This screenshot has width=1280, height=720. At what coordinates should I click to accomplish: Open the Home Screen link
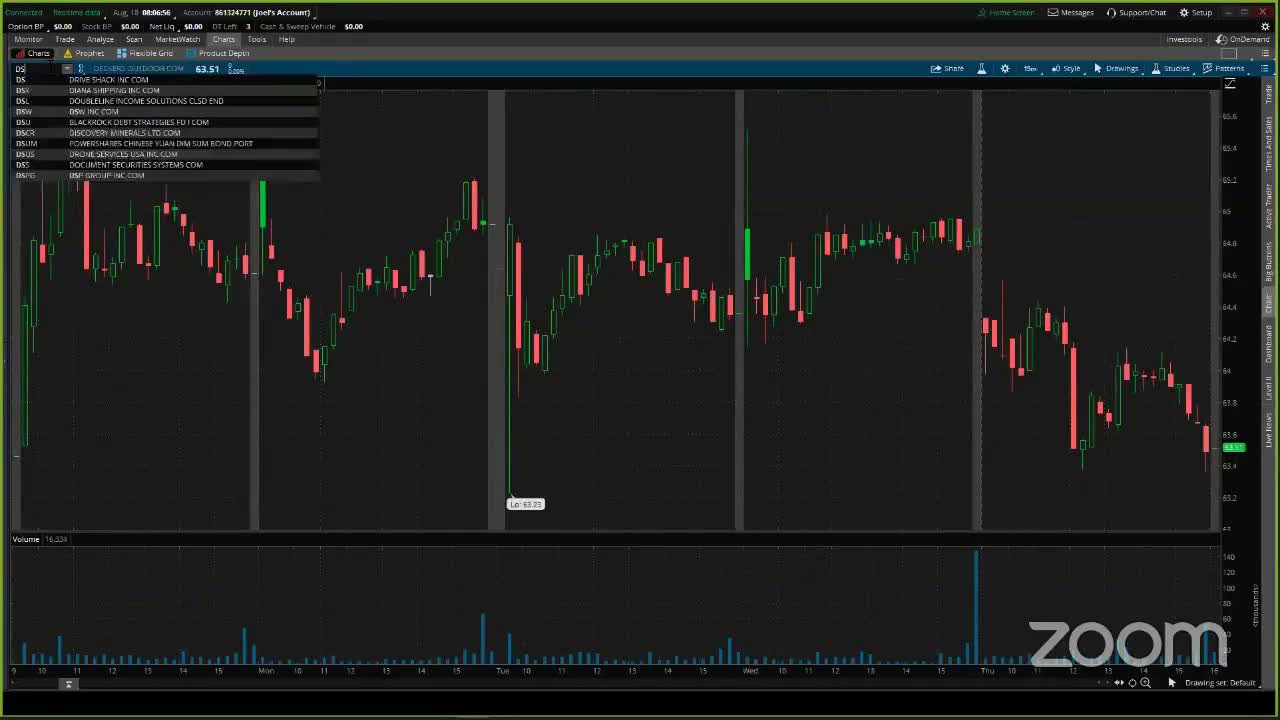1006,12
